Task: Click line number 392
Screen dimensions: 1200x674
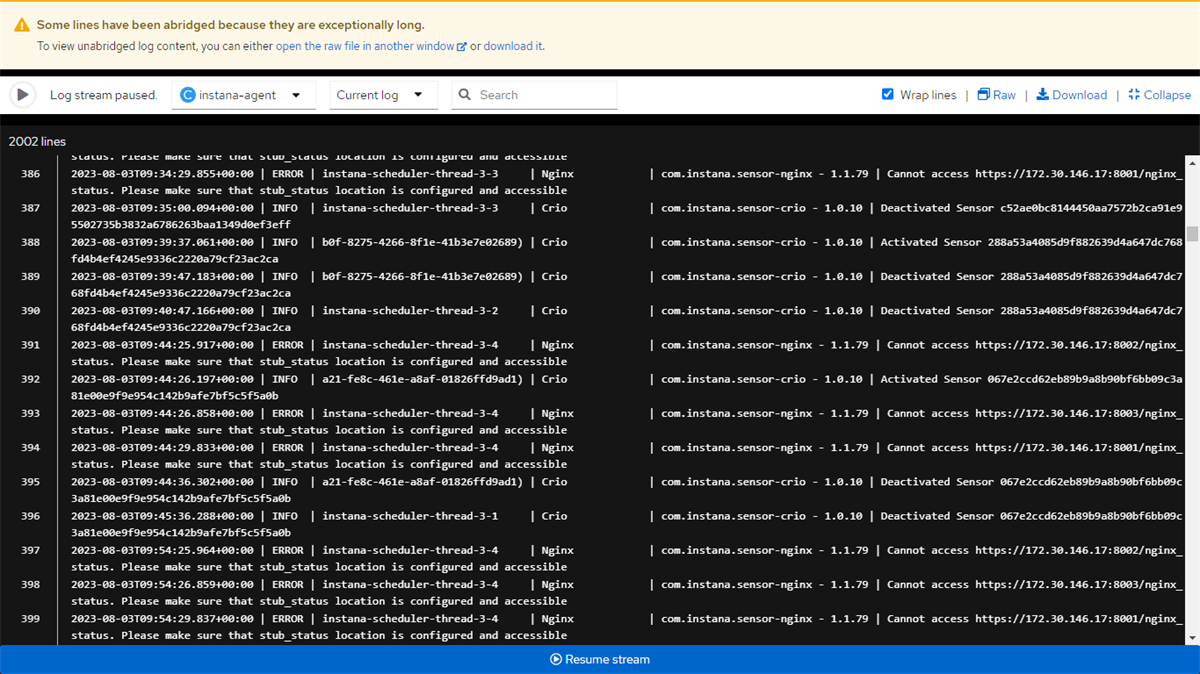Action: click(30, 379)
